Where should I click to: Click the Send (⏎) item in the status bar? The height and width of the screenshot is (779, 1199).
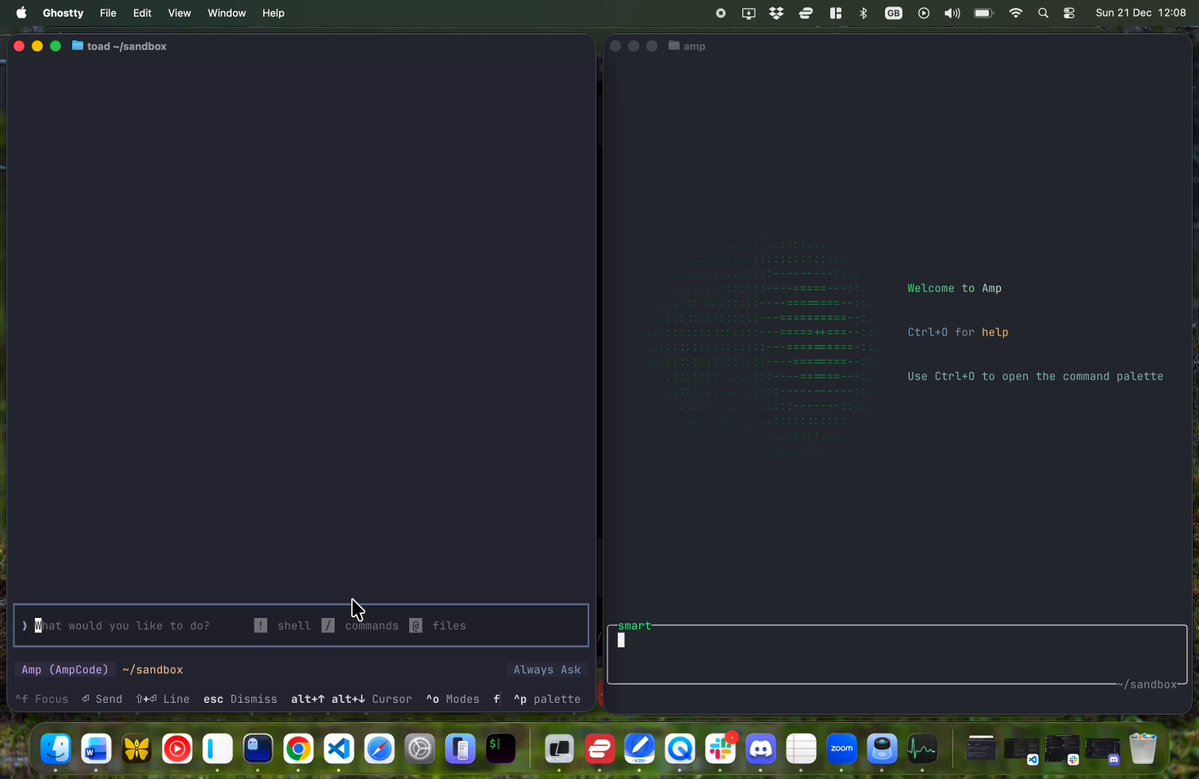pos(101,699)
